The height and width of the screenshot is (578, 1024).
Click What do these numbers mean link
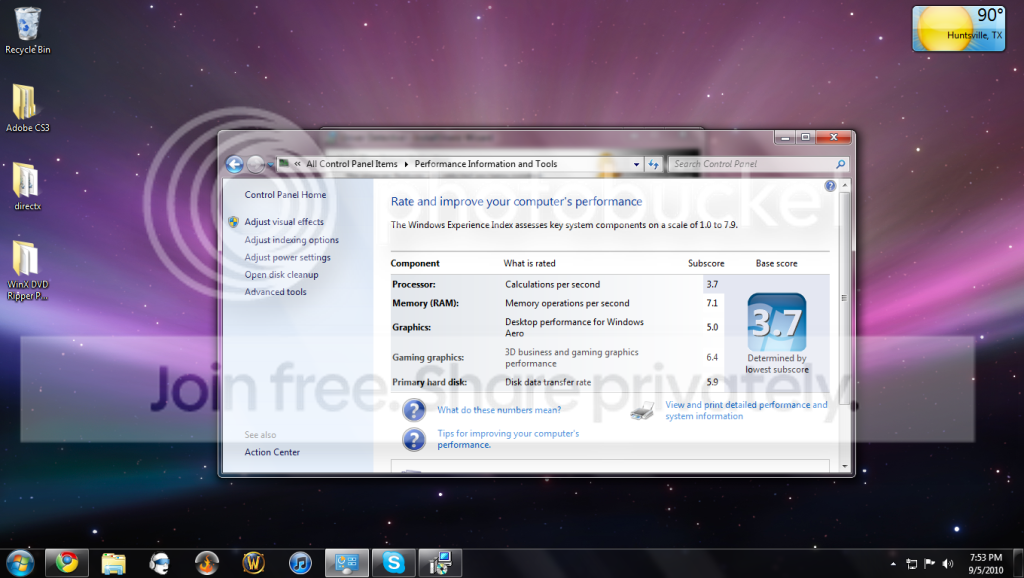(499, 410)
